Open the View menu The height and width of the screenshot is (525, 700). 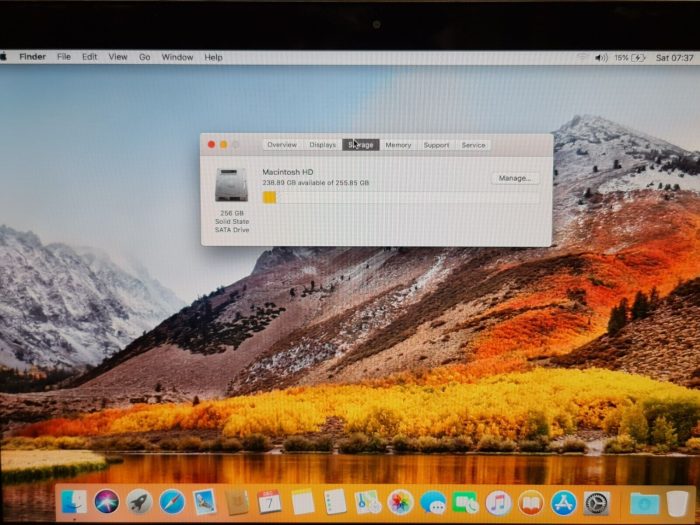tap(118, 57)
